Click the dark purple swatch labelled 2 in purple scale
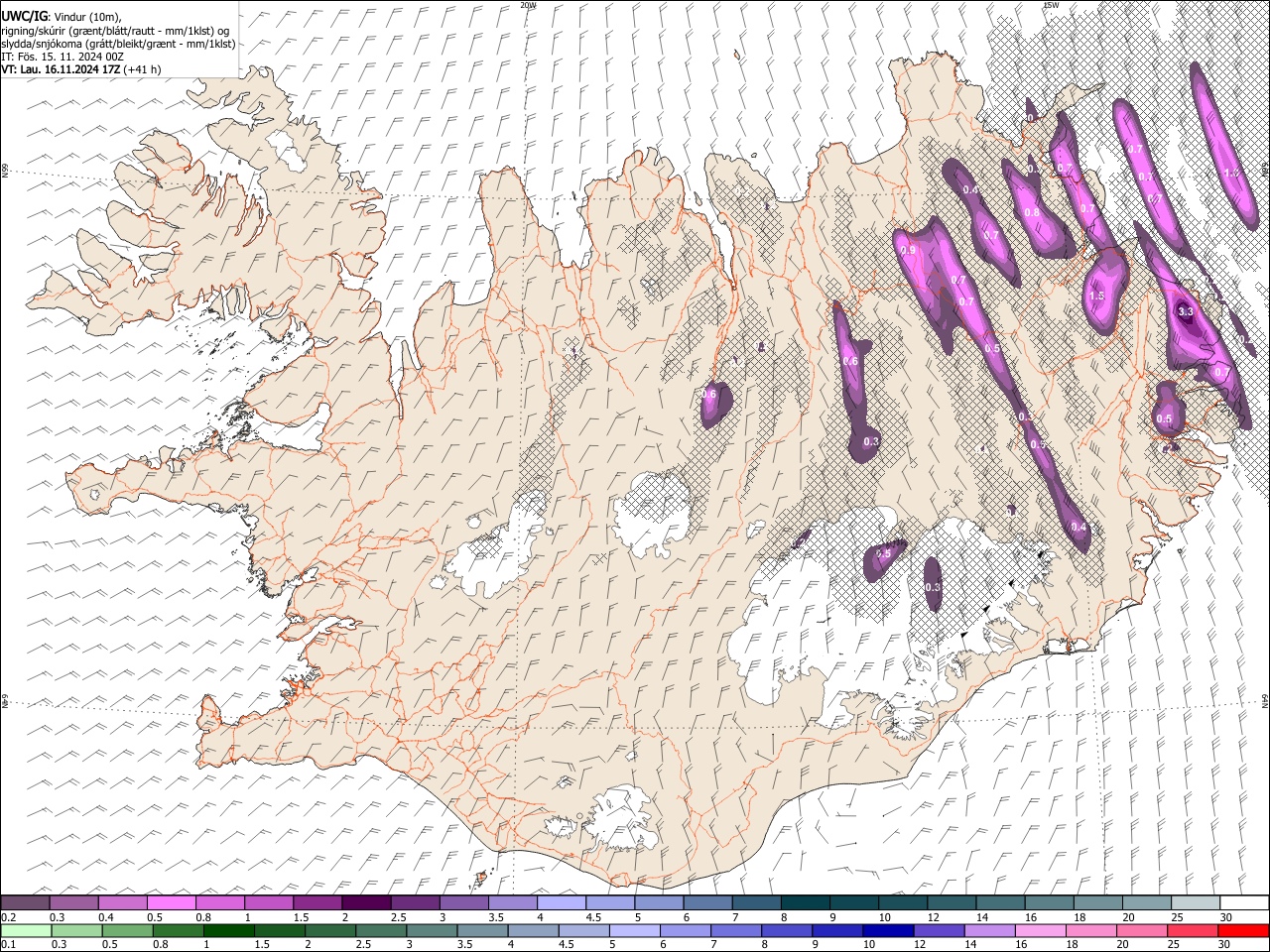1270x952 pixels. [x=365, y=903]
